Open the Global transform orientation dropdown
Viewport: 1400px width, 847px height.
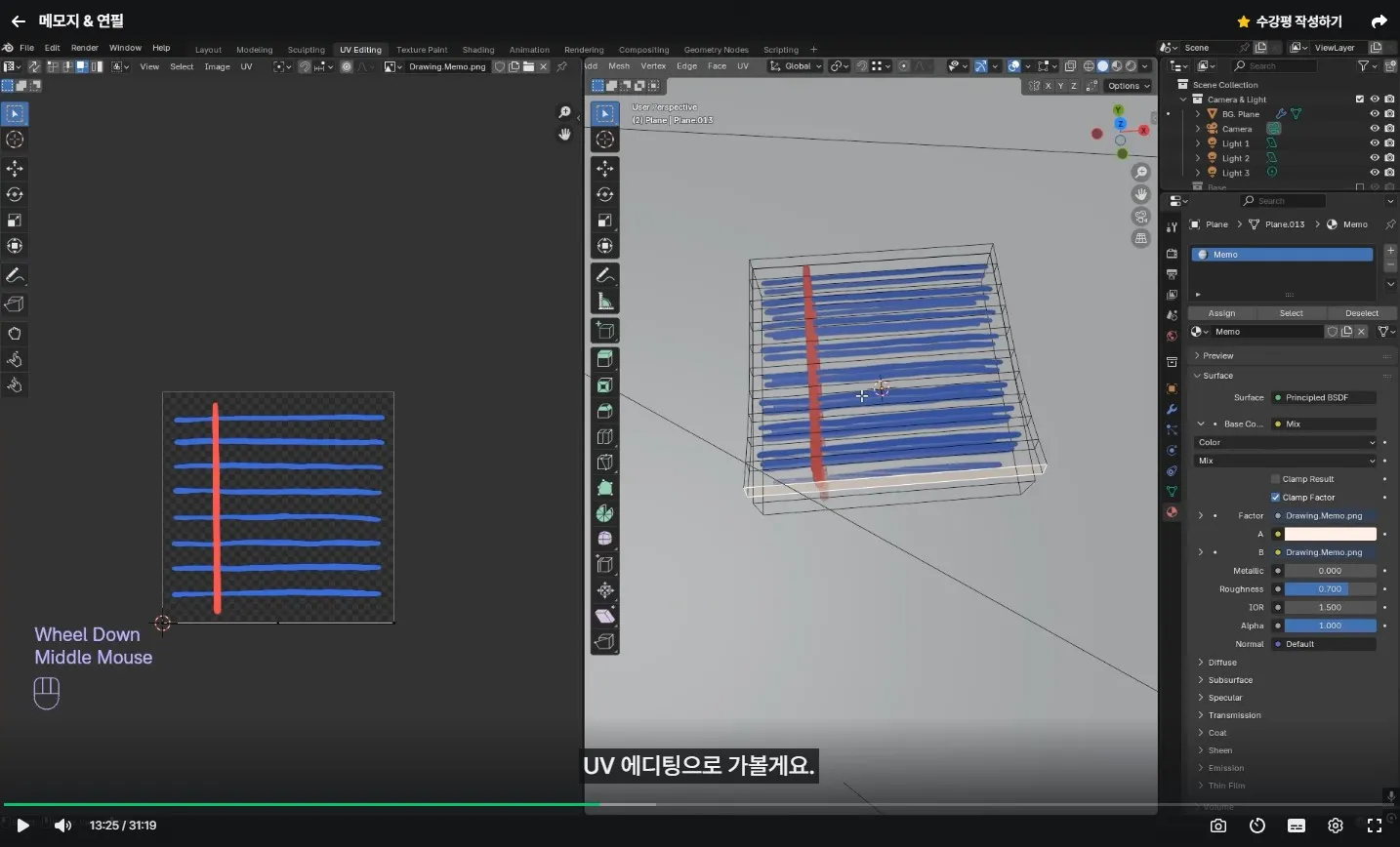795,66
